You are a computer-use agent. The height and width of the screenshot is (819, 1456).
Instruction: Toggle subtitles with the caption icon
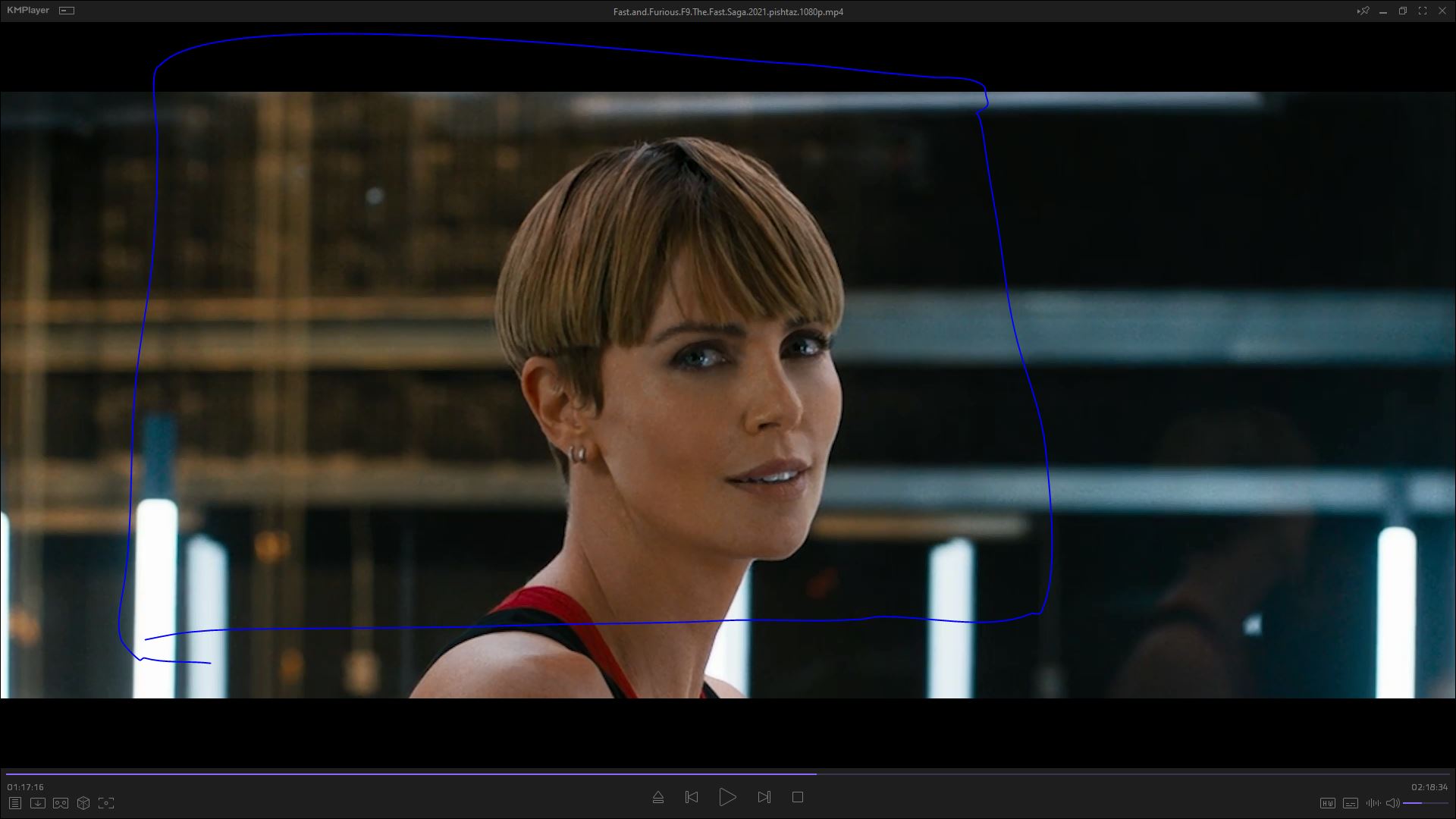pyautogui.click(x=1350, y=803)
